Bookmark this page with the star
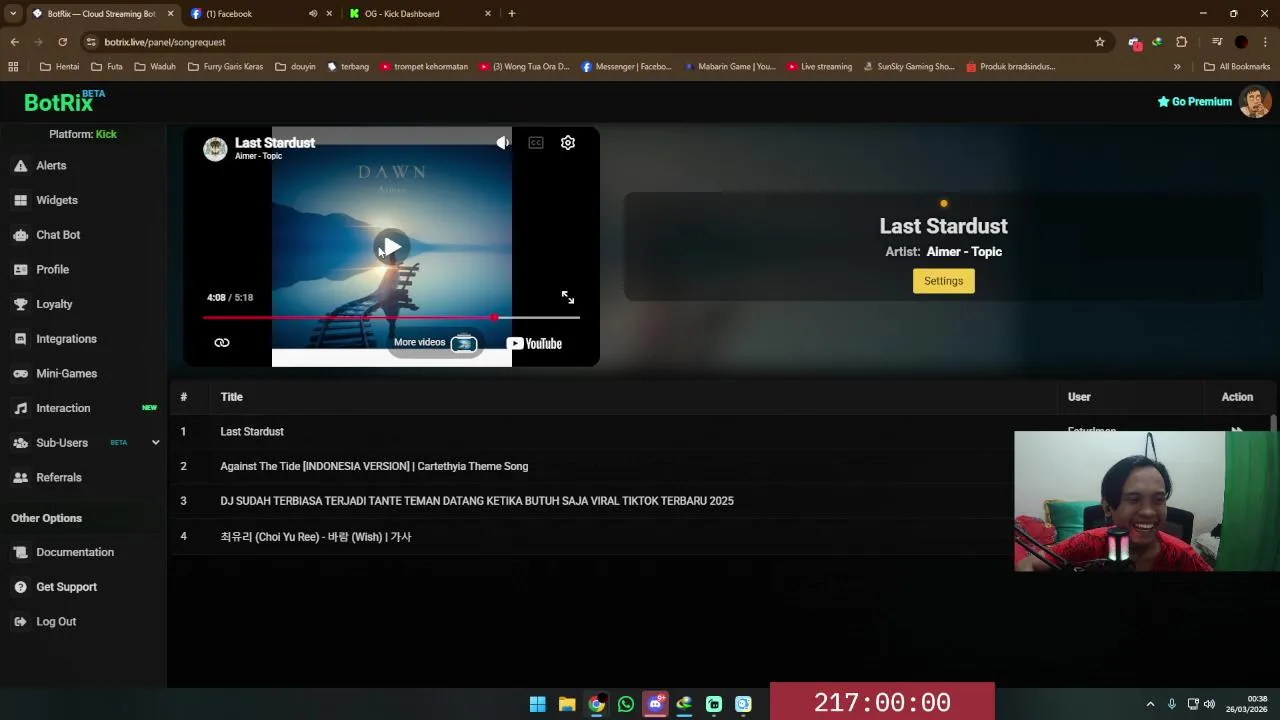Viewport: 1280px width, 720px height. [x=1100, y=42]
